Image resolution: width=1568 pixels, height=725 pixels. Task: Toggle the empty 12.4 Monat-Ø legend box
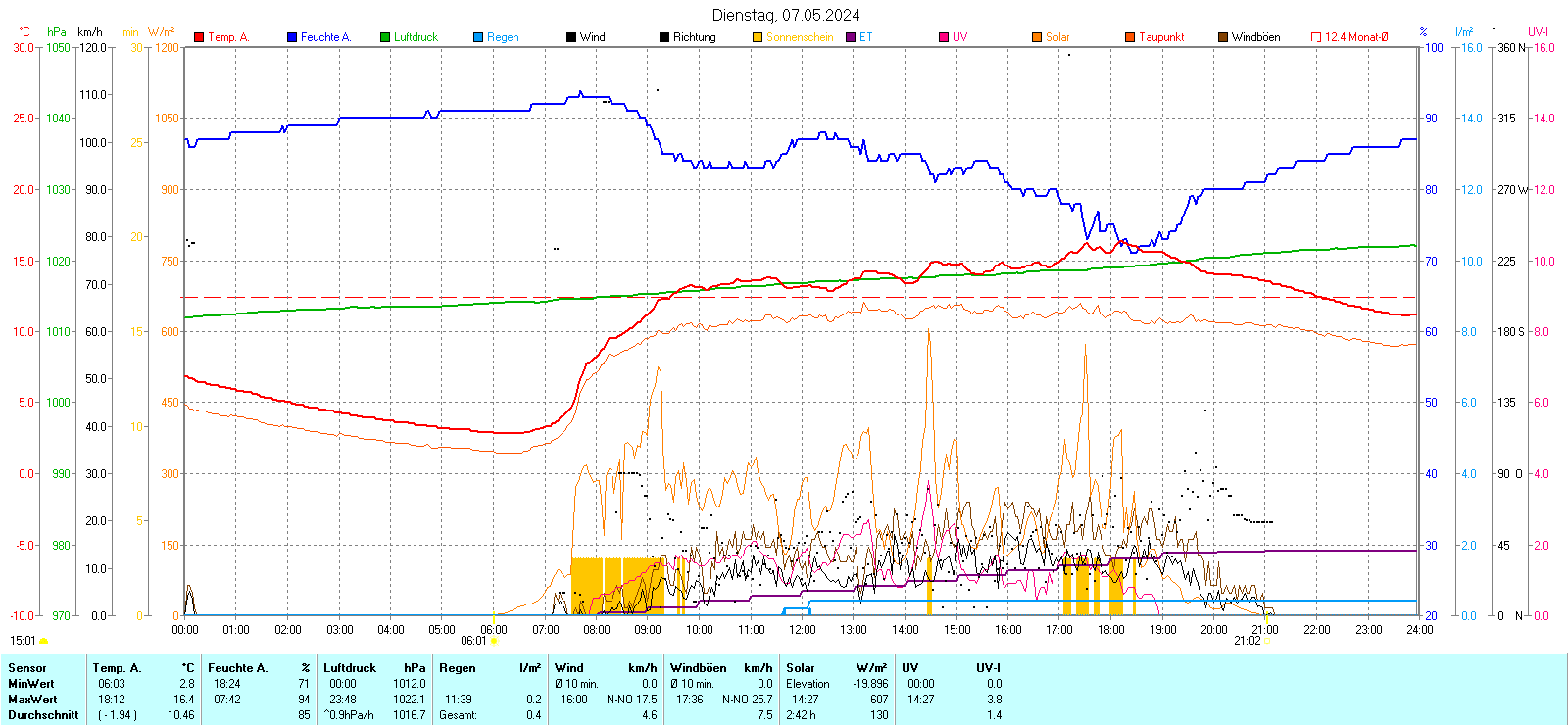point(1316,37)
